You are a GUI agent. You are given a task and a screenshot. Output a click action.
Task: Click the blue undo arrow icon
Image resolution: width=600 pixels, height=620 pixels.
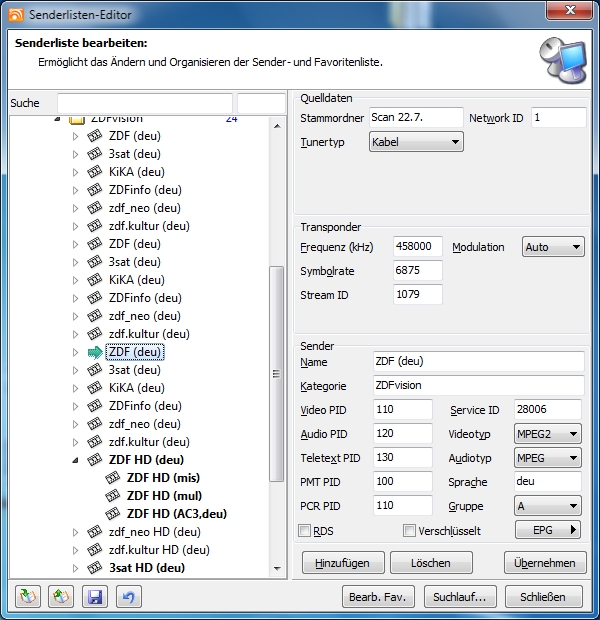coord(129,597)
